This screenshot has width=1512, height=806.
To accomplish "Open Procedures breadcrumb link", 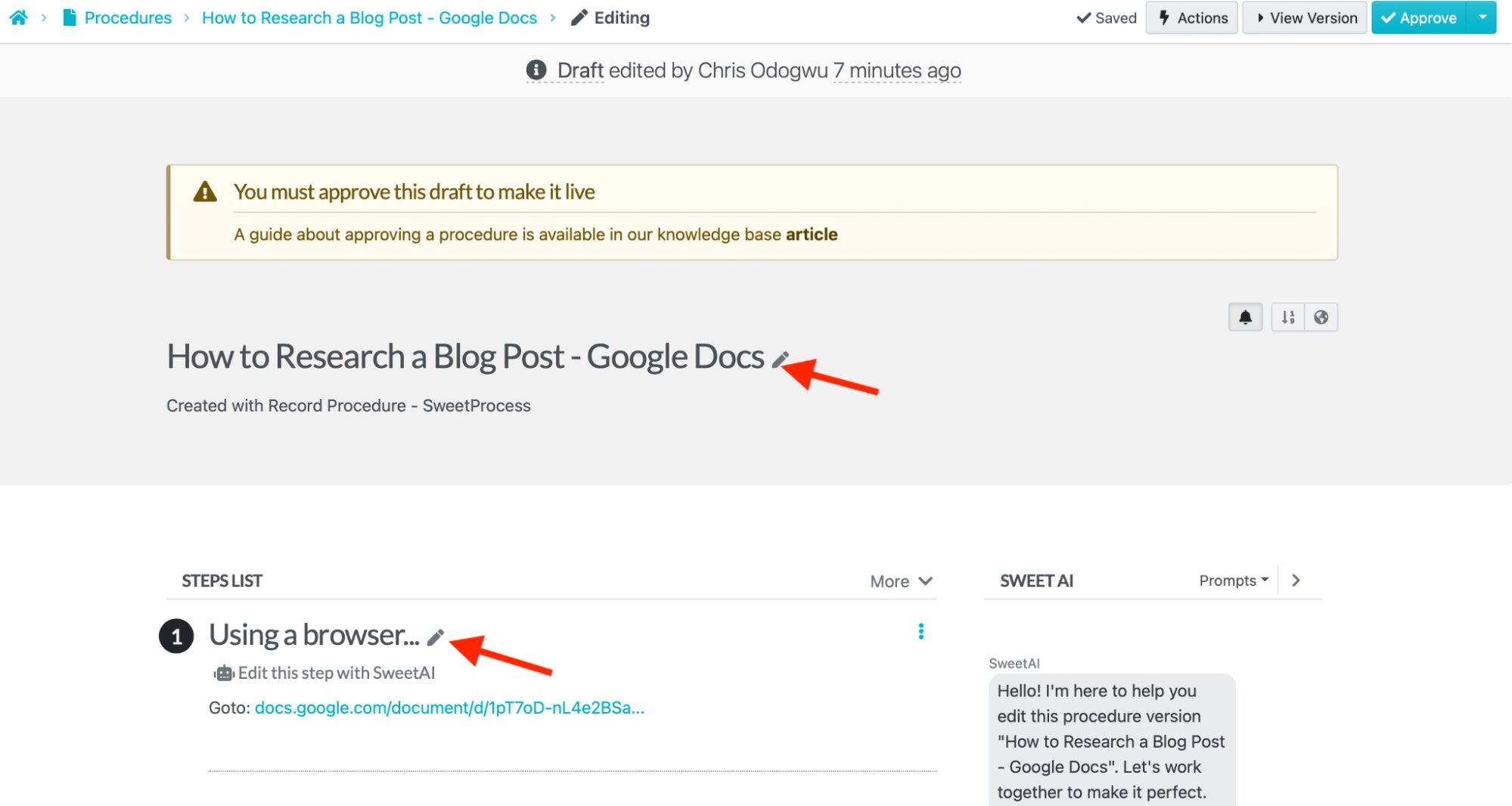I will [128, 17].
